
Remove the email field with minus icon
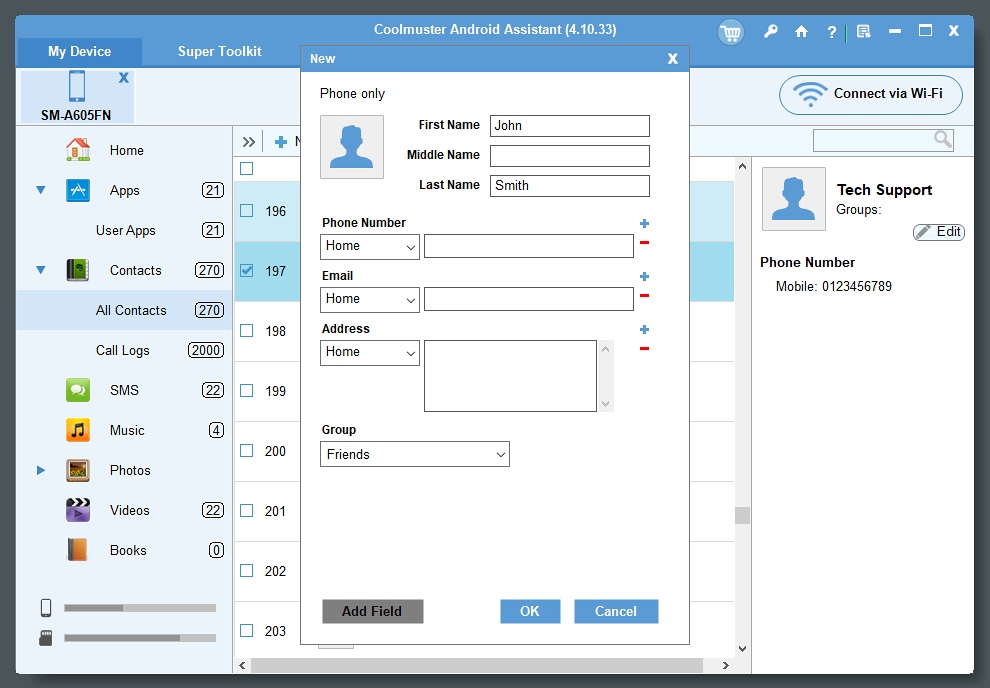[x=644, y=295]
